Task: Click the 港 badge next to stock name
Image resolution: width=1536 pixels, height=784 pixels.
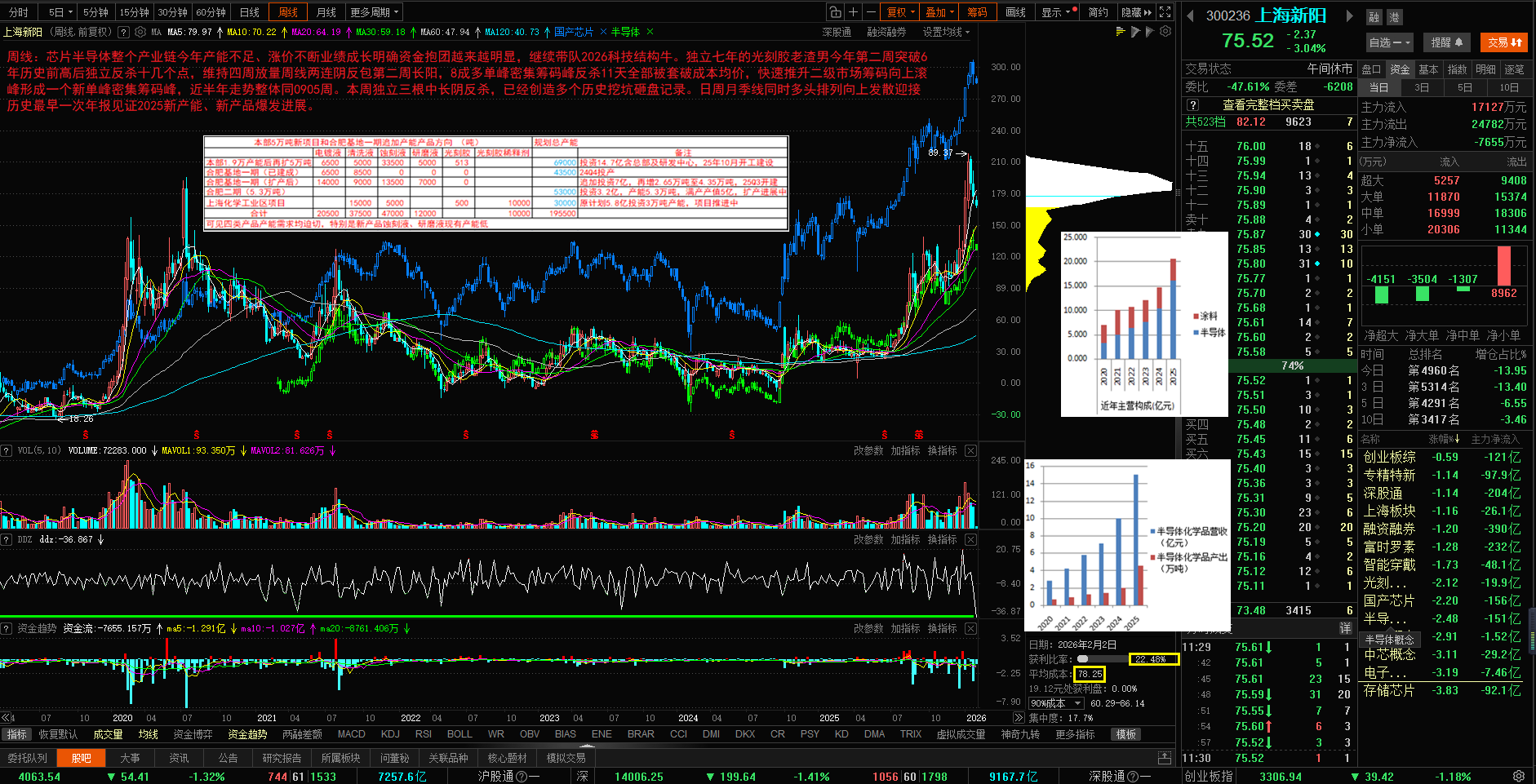Action: [x=1393, y=17]
